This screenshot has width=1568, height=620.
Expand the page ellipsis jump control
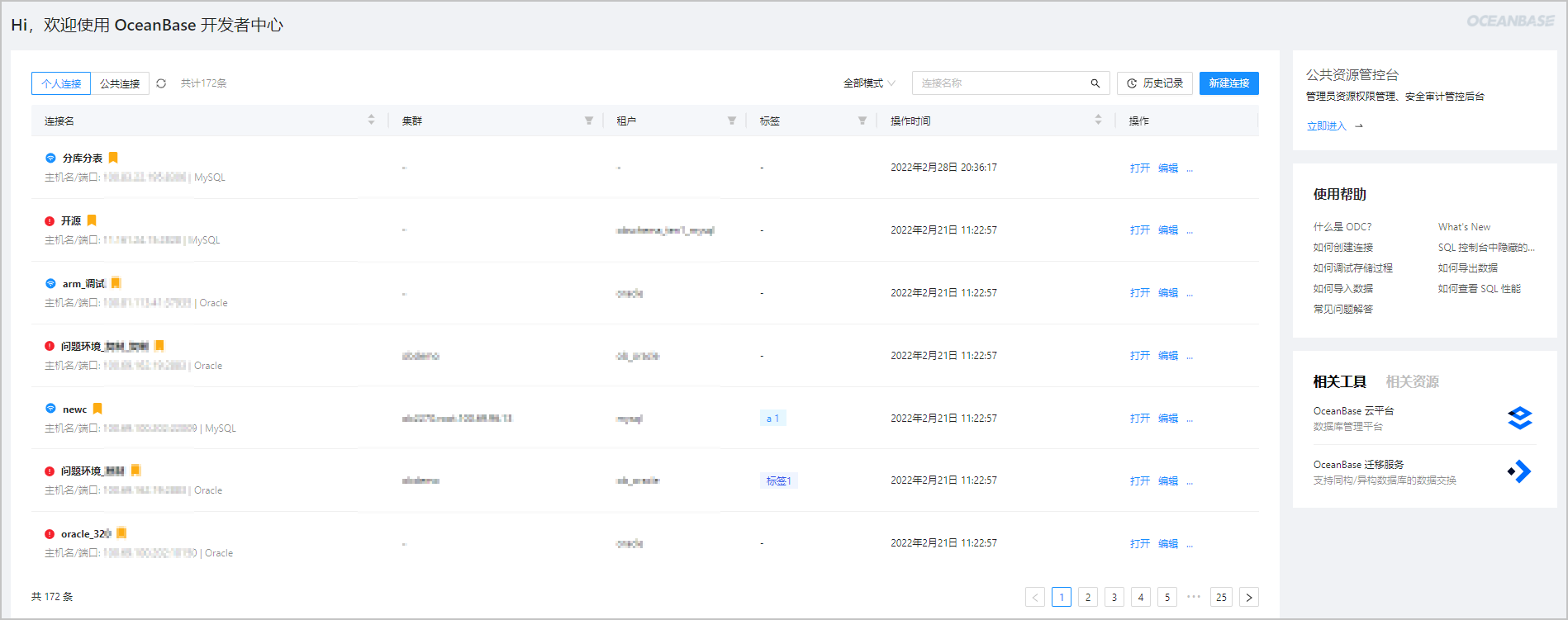tap(1194, 596)
